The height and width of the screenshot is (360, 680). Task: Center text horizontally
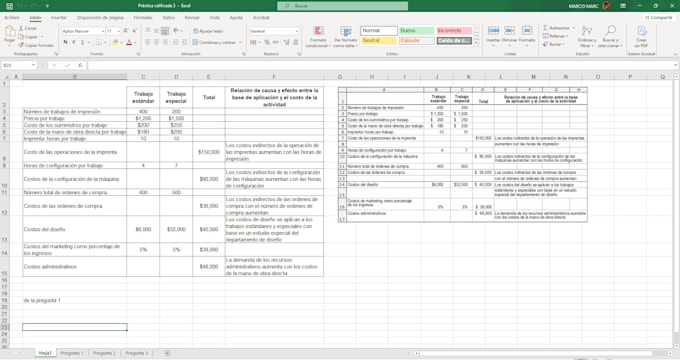pyautogui.click(x=156, y=43)
